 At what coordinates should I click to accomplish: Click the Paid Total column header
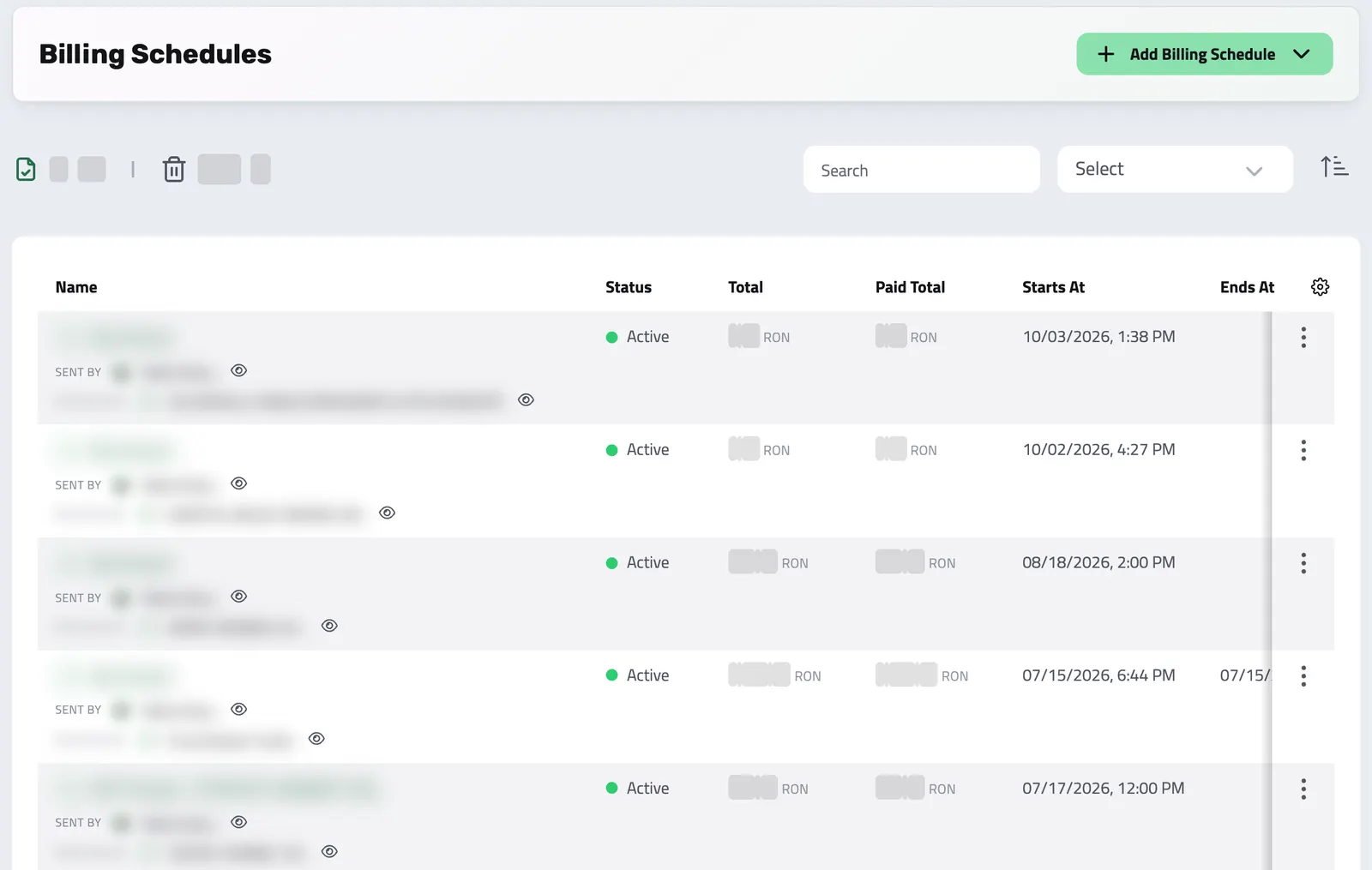point(910,287)
